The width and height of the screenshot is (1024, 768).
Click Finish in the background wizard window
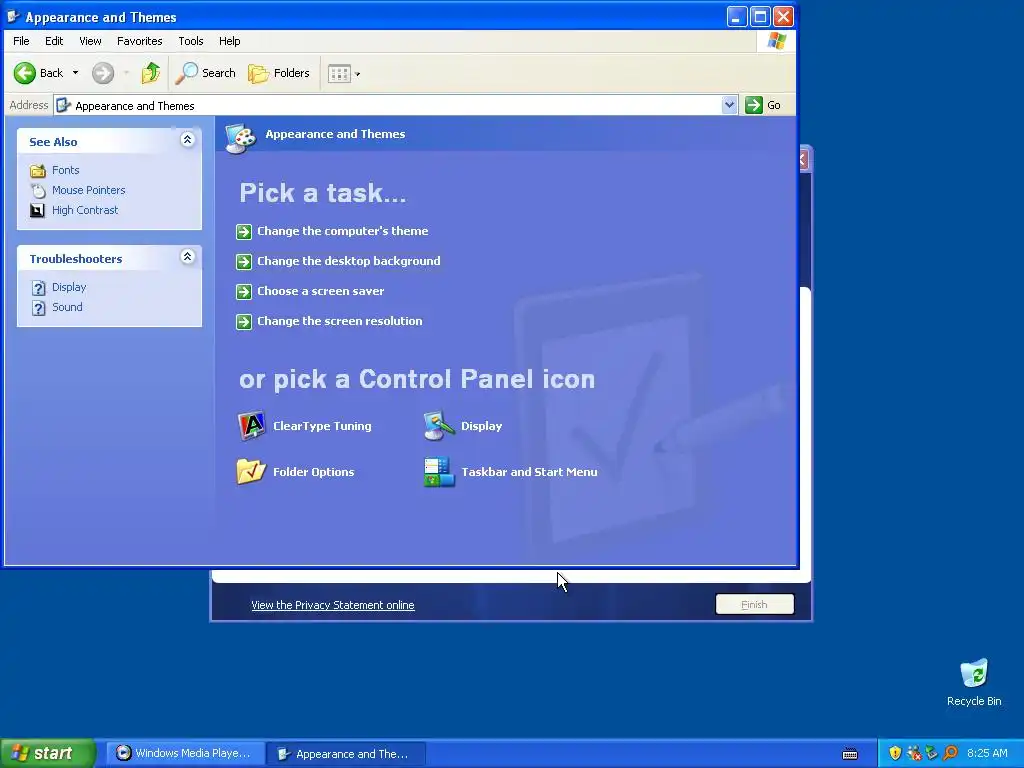[754, 605]
